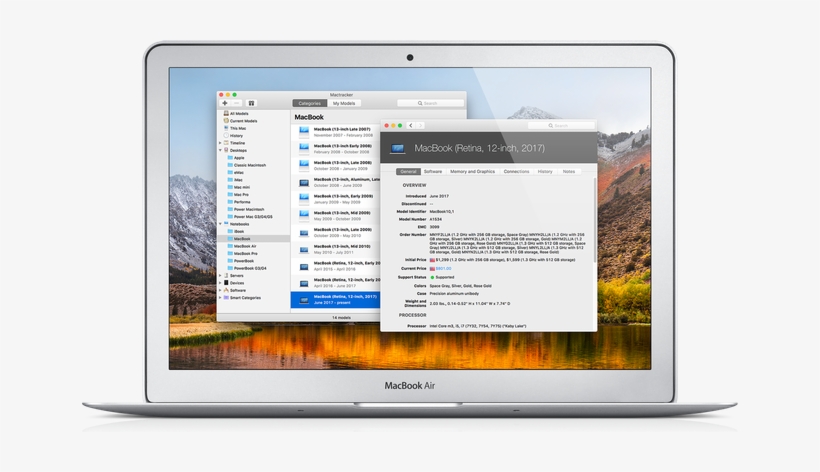Select Power Mac G3/G4/G5 folder

(x=254, y=216)
